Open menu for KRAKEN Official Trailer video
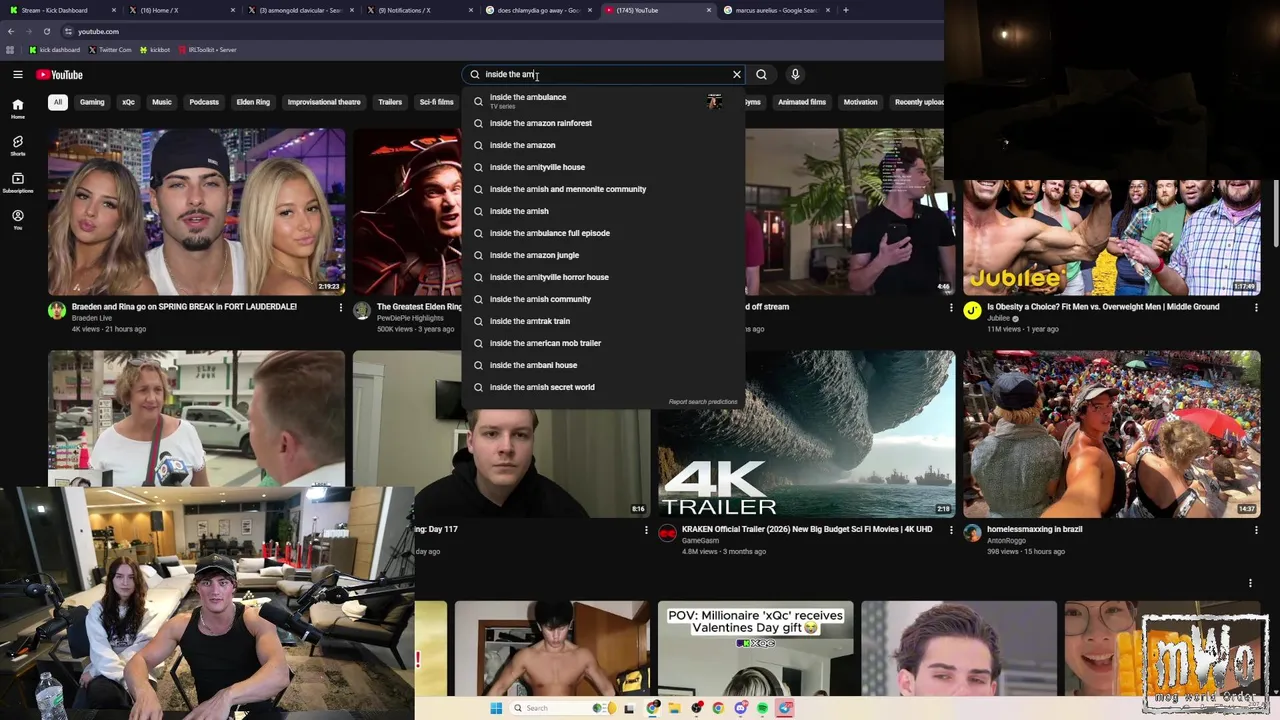Screen dimensions: 1280x720 [x=951, y=530]
